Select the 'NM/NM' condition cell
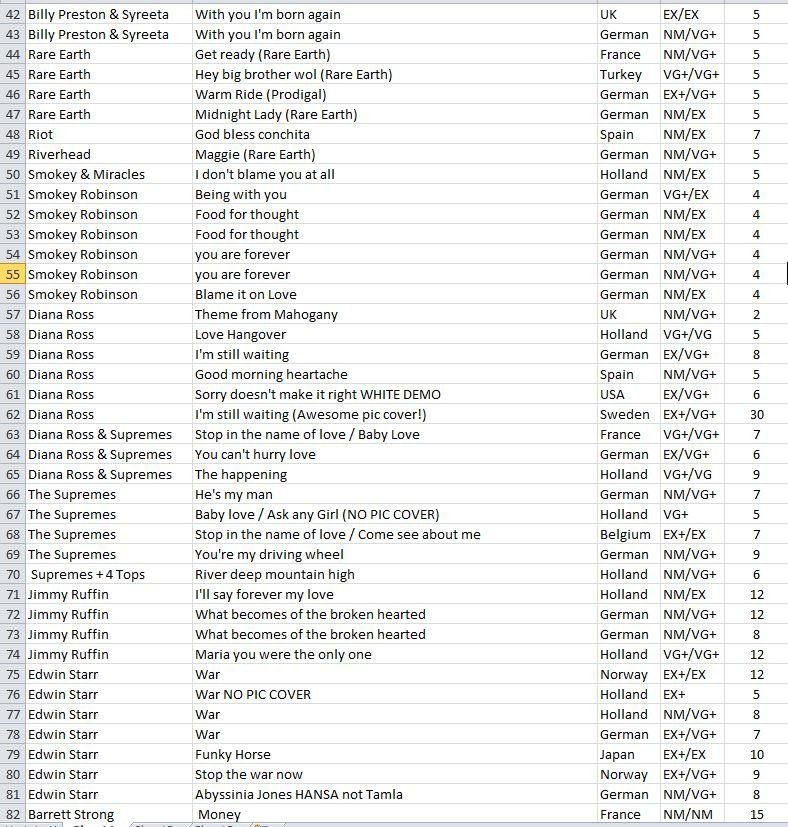The height and width of the screenshot is (827, 788). click(693, 814)
